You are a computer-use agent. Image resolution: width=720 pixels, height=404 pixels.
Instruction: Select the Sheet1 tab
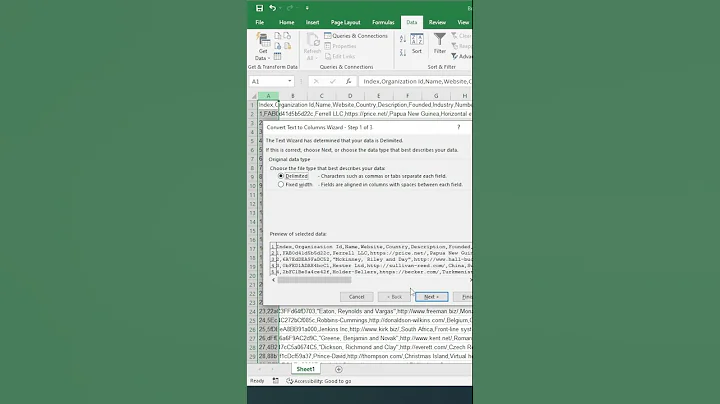pos(305,369)
